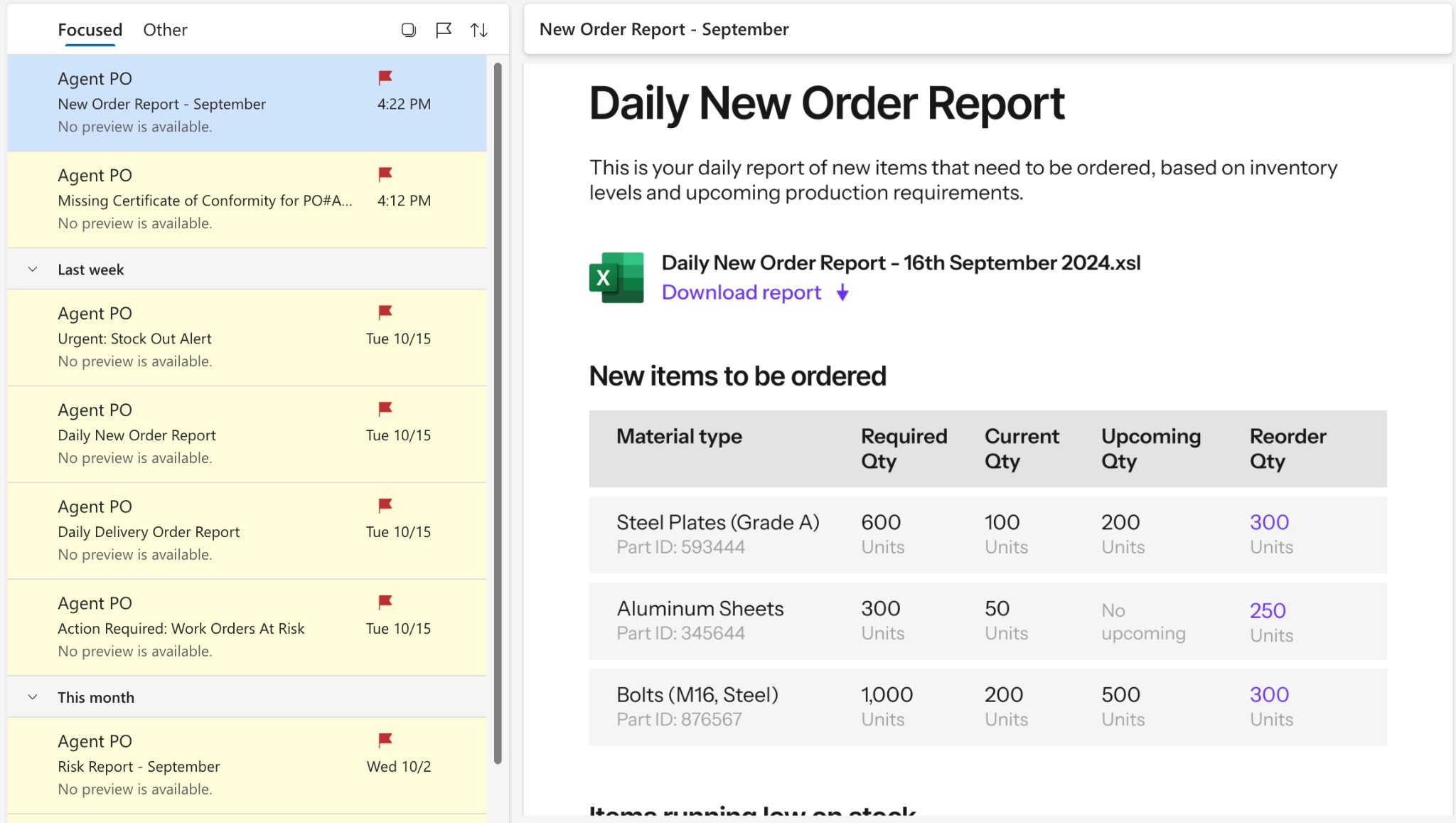This screenshot has height=823, width=1456.
Task: Click the Excel file attachment icon
Action: [x=616, y=277]
